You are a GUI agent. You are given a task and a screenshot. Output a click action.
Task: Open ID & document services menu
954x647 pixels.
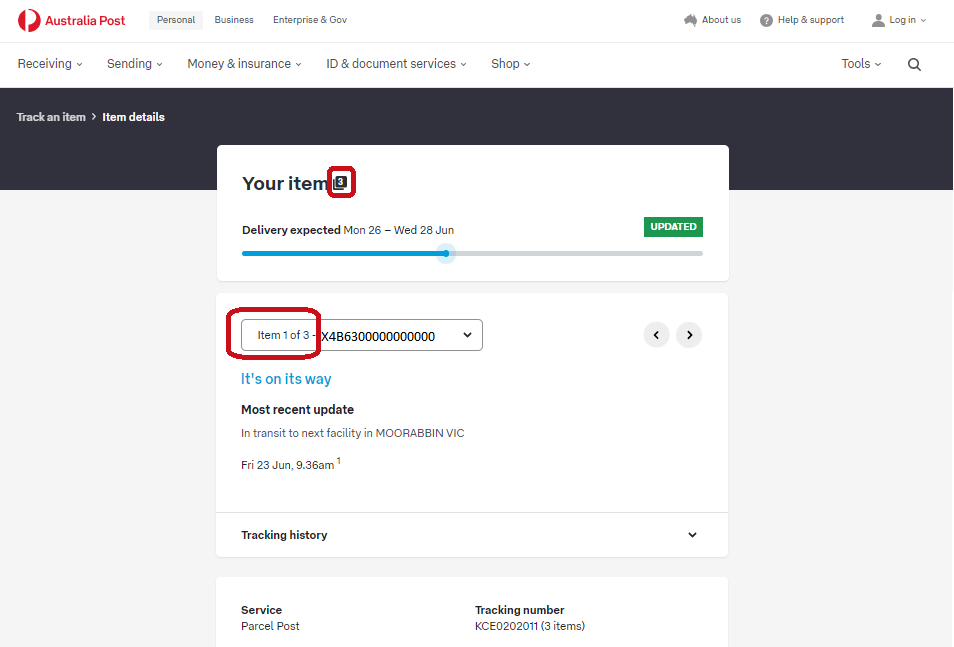click(x=397, y=64)
